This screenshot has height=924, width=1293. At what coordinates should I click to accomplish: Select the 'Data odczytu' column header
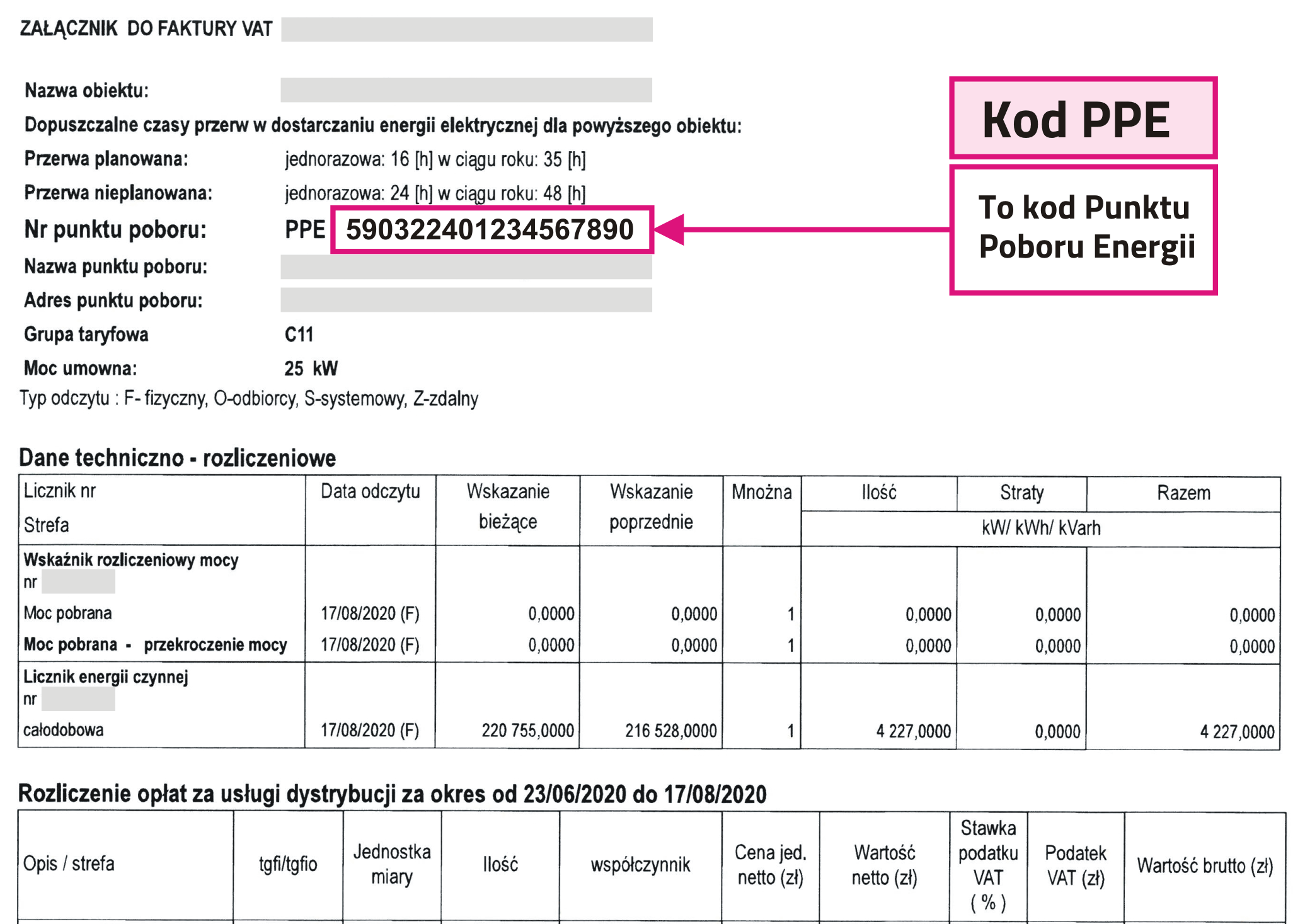click(x=371, y=491)
